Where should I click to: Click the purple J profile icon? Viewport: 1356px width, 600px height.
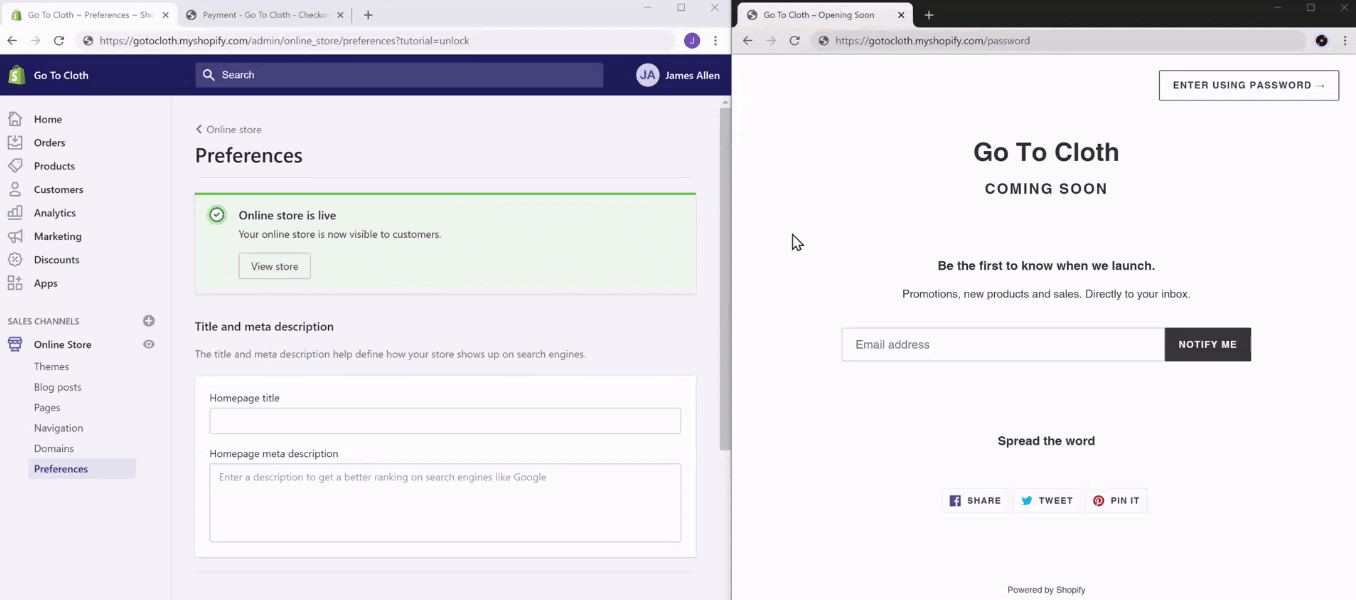click(x=692, y=41)
